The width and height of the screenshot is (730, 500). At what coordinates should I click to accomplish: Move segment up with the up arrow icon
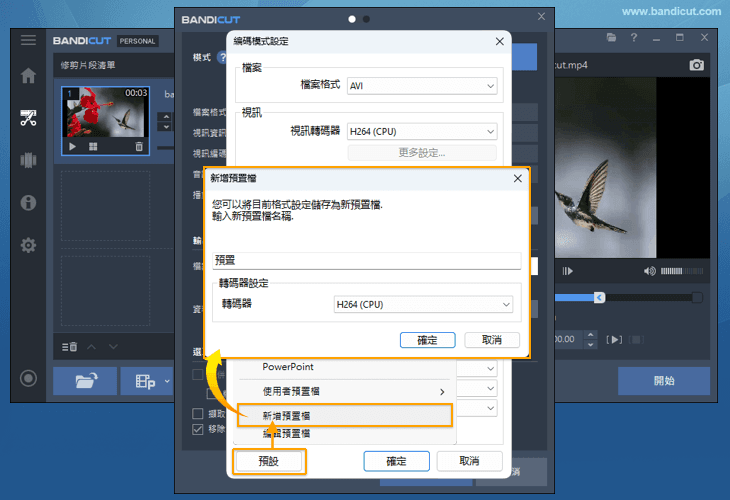(x=92, y=347)
